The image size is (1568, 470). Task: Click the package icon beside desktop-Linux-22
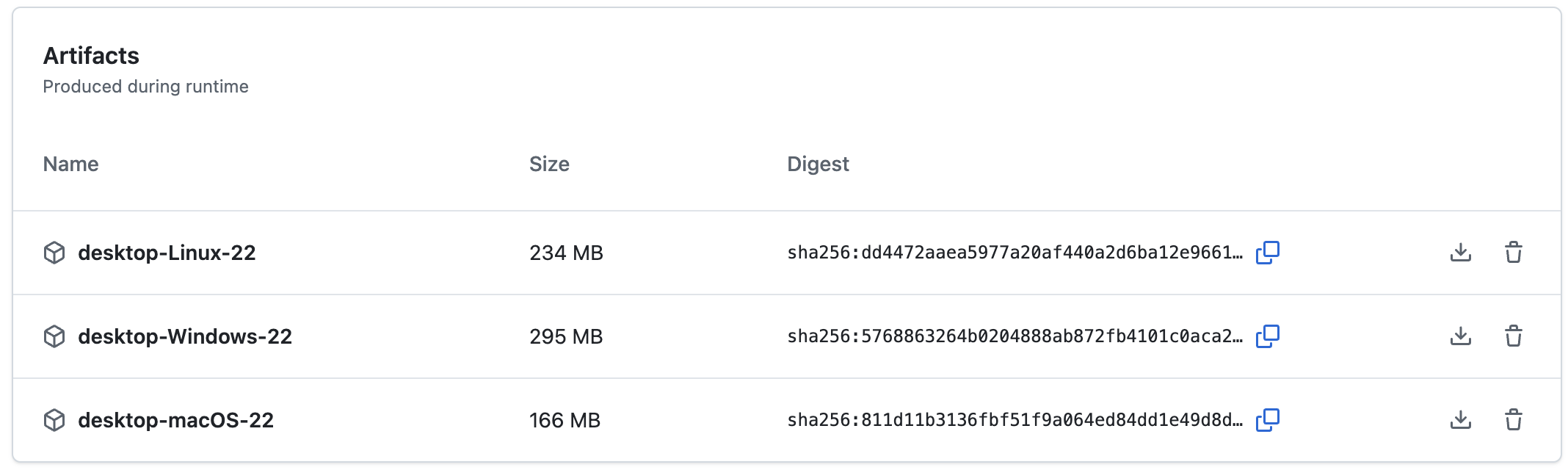coord(54,253)
